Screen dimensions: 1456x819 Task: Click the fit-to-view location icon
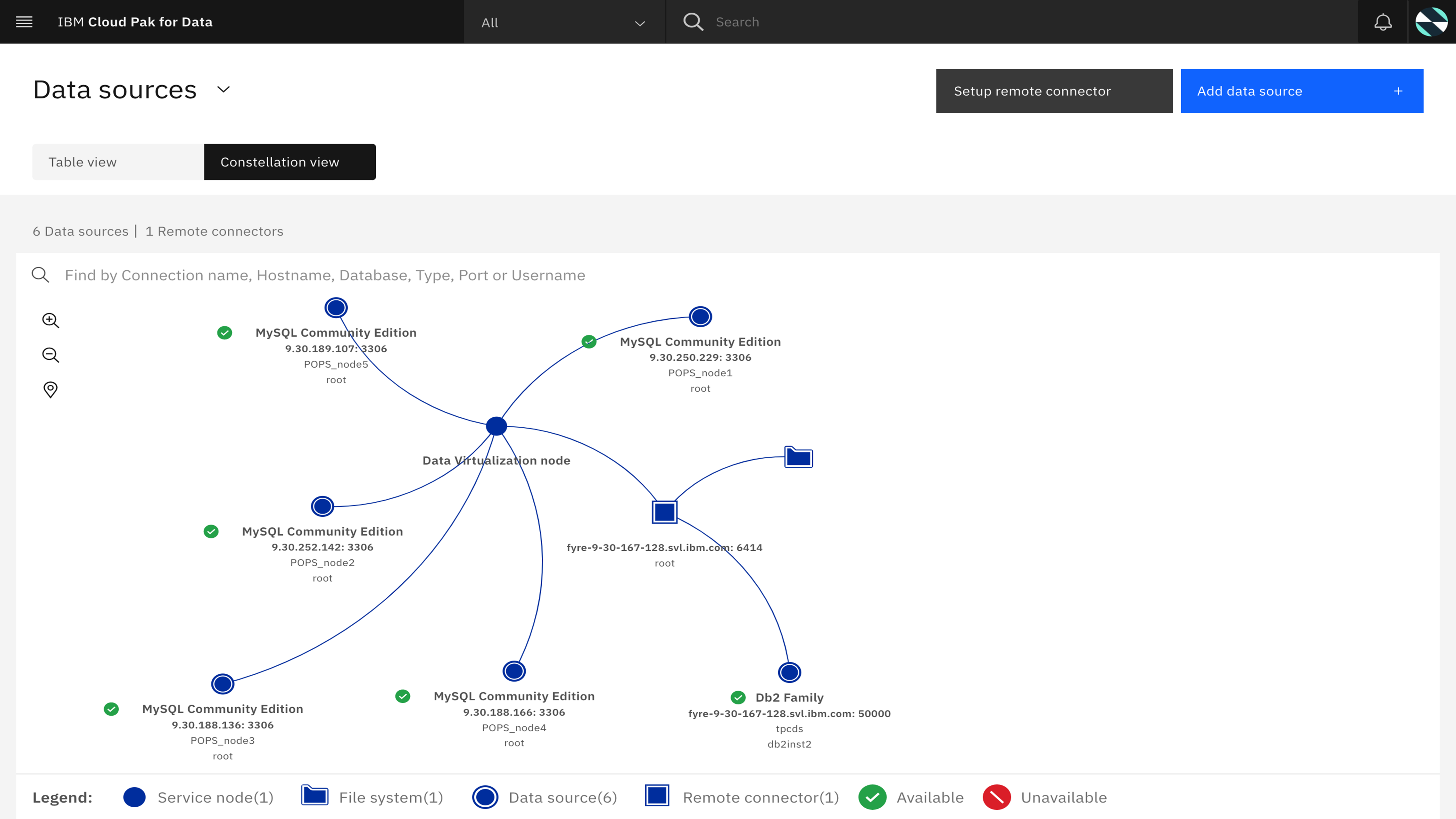coord(50,389)
